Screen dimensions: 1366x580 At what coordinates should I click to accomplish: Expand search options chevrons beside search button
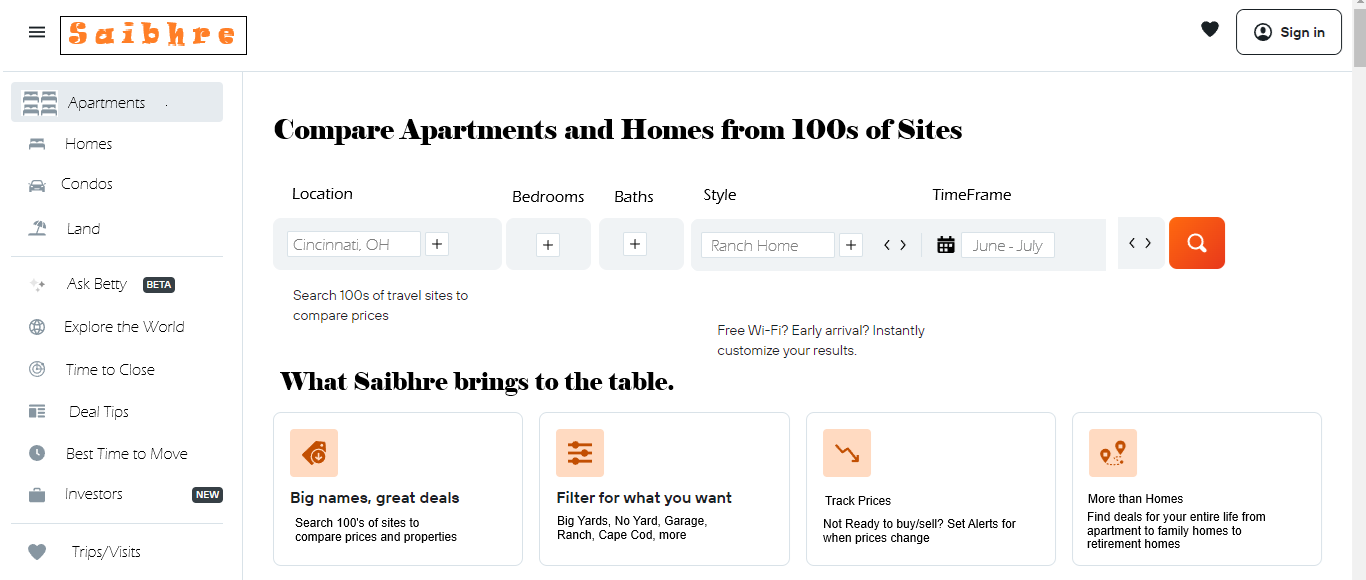[1140, 243]
